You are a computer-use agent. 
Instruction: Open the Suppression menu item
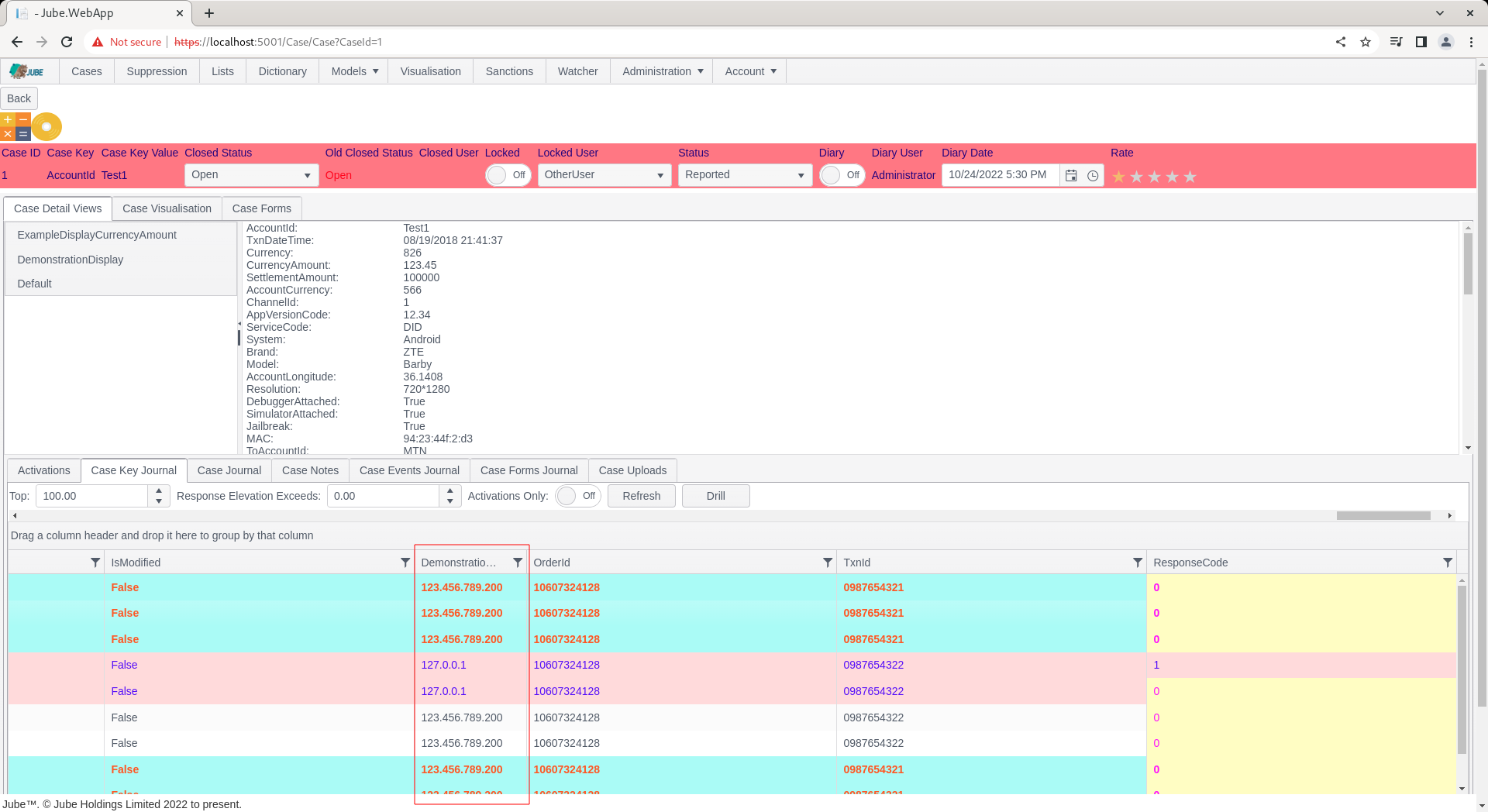click(157, 71)
